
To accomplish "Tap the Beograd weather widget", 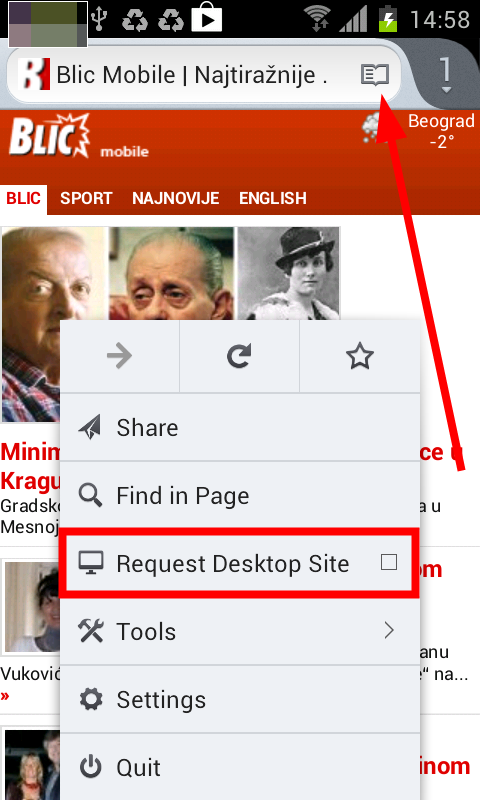I will [x=419, y=130].
